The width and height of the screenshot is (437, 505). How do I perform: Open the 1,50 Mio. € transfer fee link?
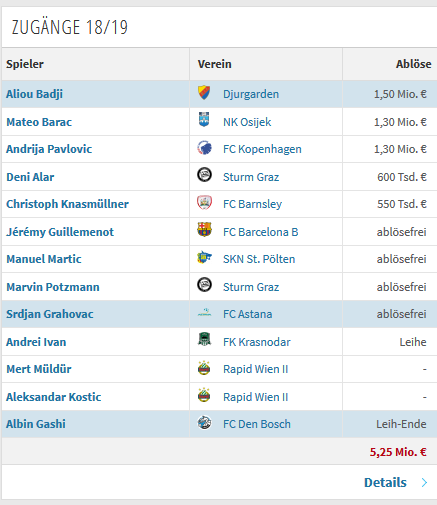click(x=400, y=94)
